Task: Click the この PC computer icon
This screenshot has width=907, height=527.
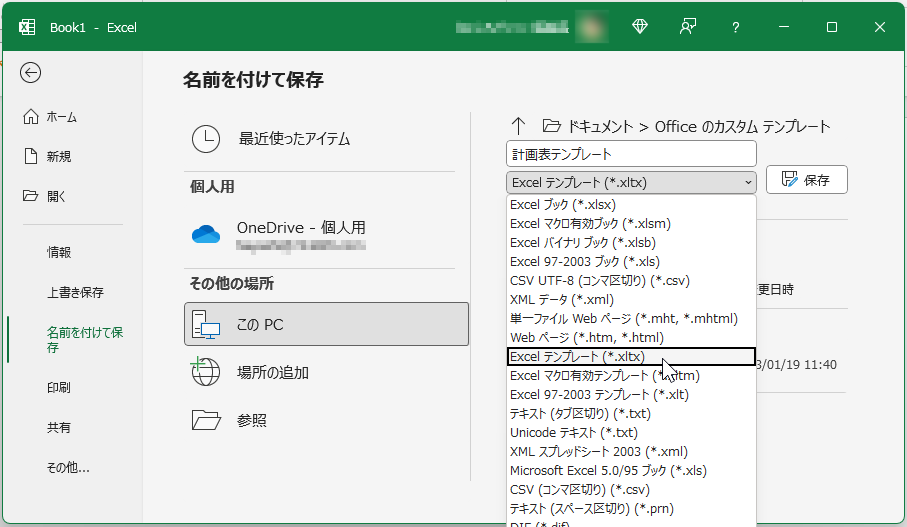Action: click(206, 325)
